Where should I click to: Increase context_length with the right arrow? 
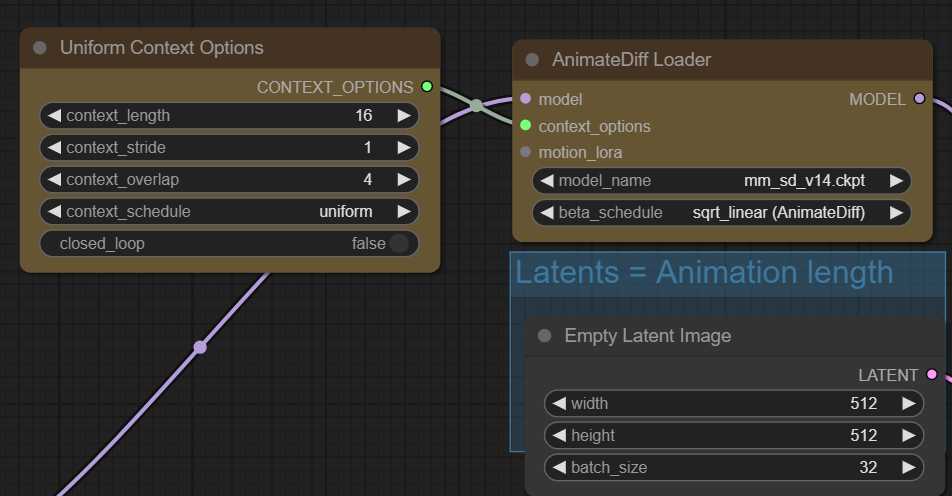(x=404, y=115)
